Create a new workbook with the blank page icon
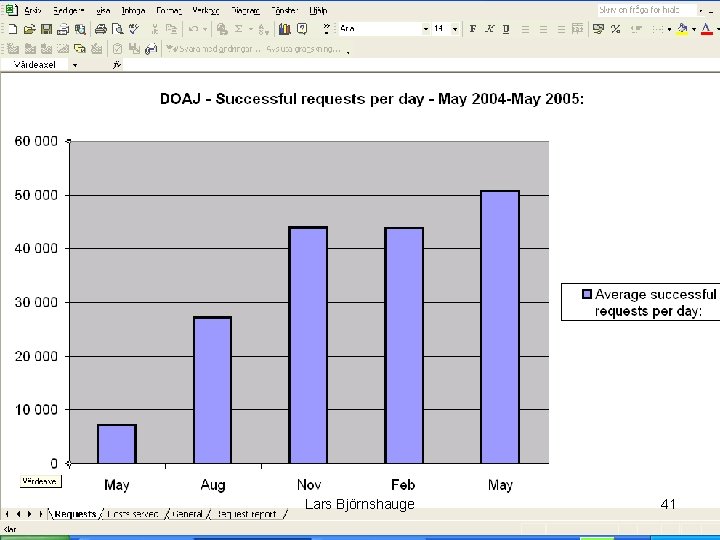This screenshot has width=720, height=540. point(13,29)
